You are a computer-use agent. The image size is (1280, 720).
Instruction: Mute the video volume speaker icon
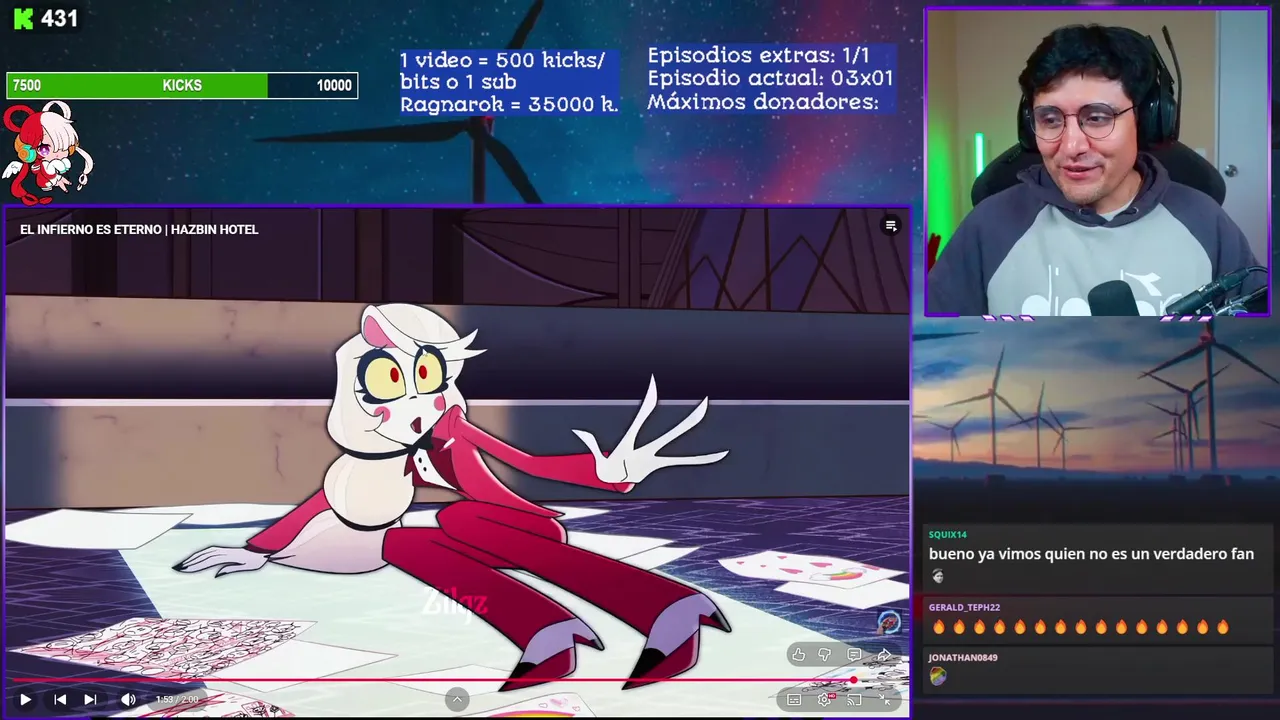point(128,700)
